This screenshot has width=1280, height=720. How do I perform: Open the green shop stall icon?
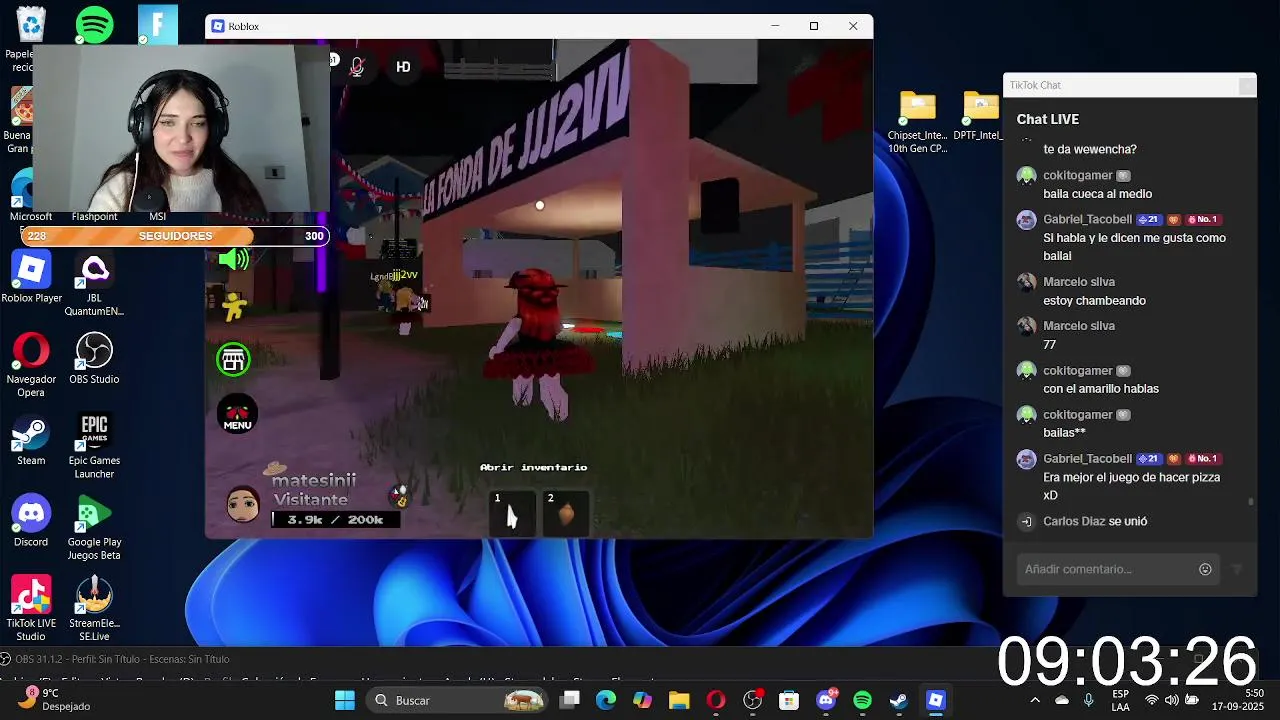coord(233,359)
